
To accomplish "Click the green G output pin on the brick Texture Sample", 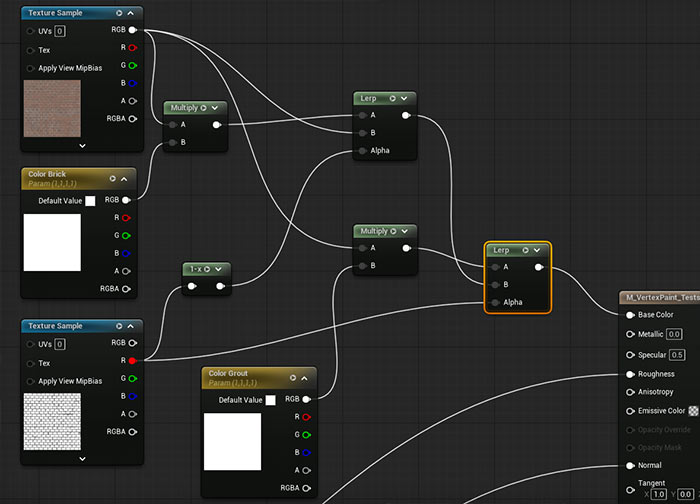I will coord(132,65).
